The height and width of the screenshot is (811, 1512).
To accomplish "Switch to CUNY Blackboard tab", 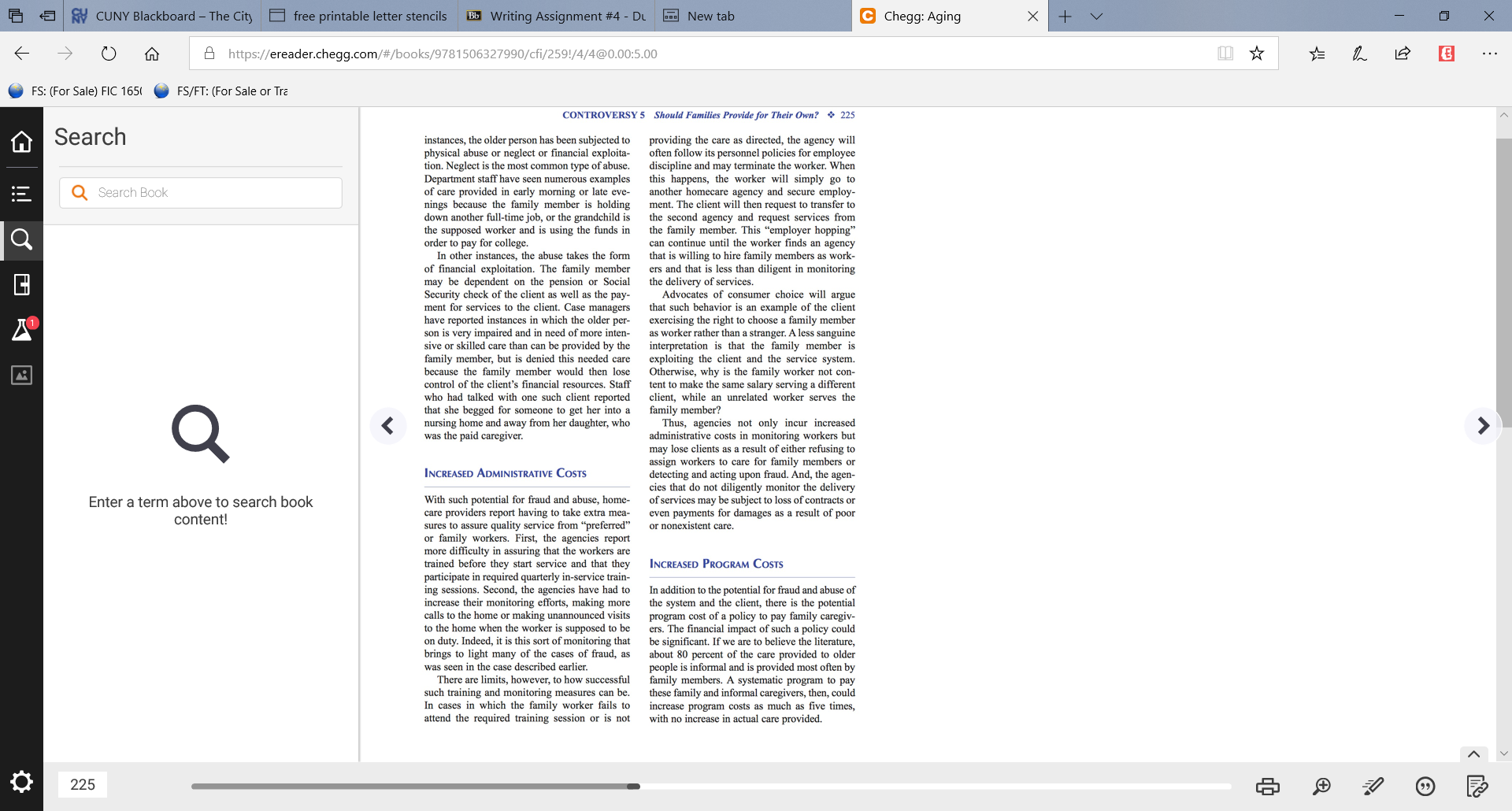I will tap(161, 16).
